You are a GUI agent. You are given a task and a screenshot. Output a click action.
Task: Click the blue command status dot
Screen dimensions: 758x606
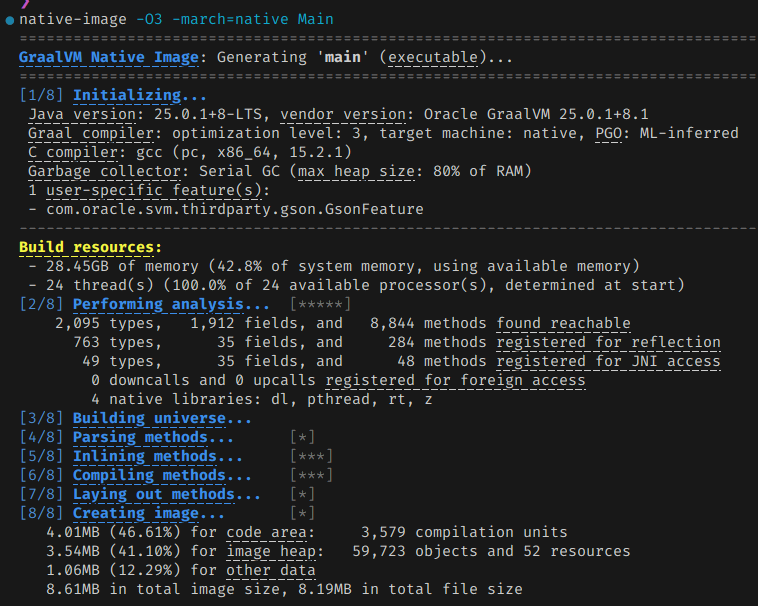(9, 20)
